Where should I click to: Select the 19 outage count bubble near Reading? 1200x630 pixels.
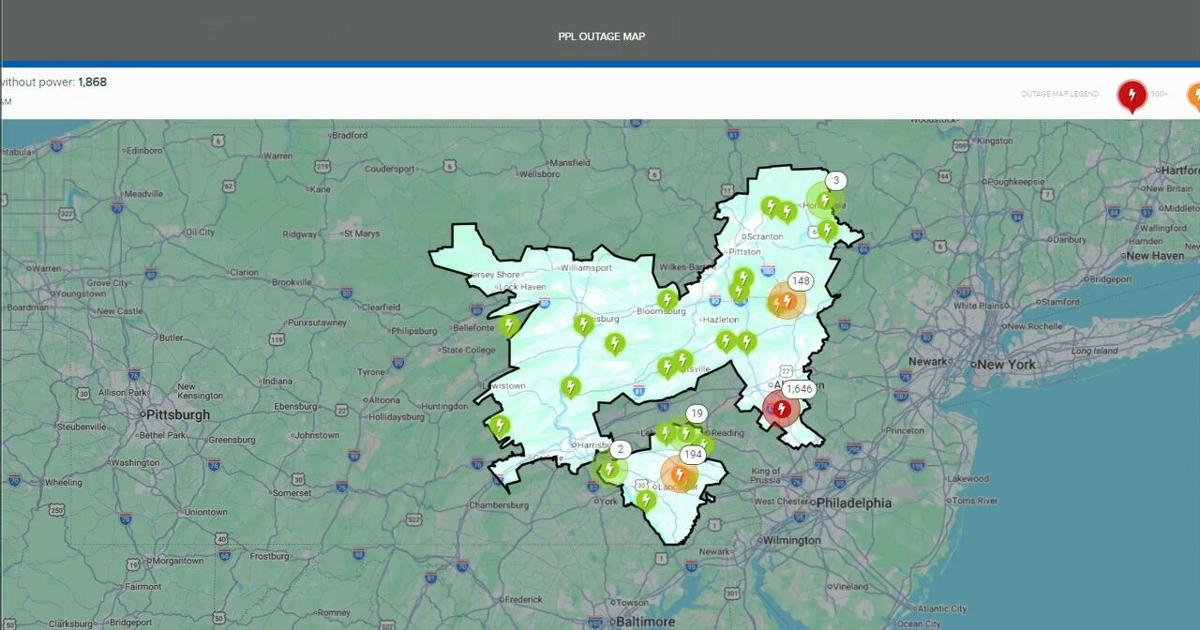[x=697, y=412]
